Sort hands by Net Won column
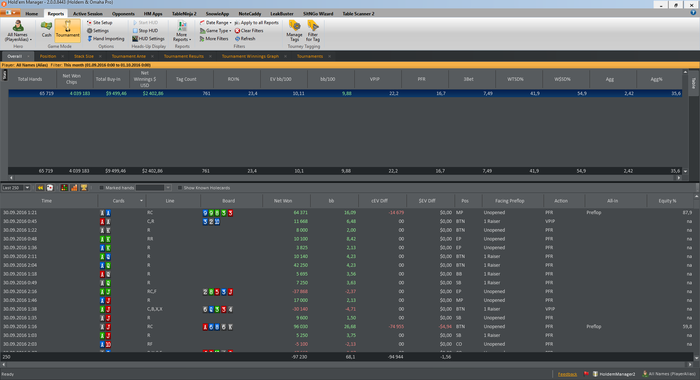Viewport: 700px width, 380px height. point(283,201)
